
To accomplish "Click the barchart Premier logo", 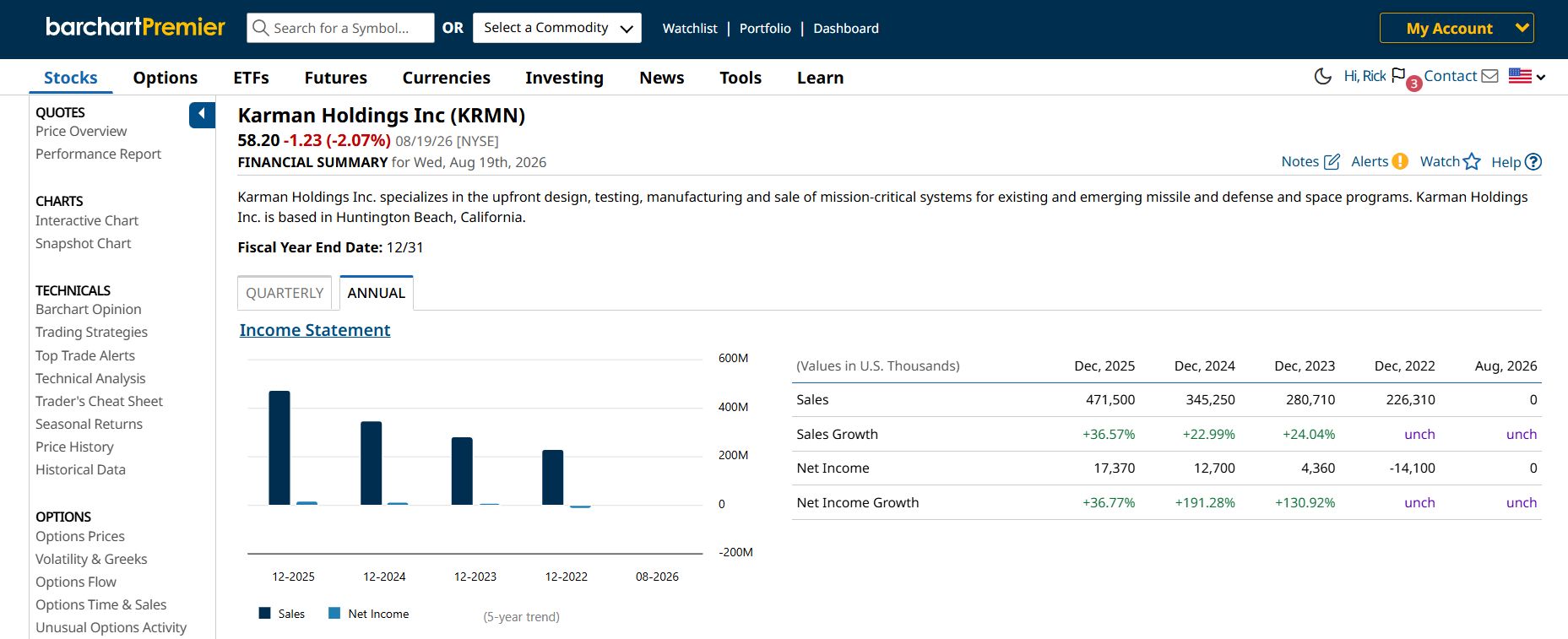I will coord(135,27).
